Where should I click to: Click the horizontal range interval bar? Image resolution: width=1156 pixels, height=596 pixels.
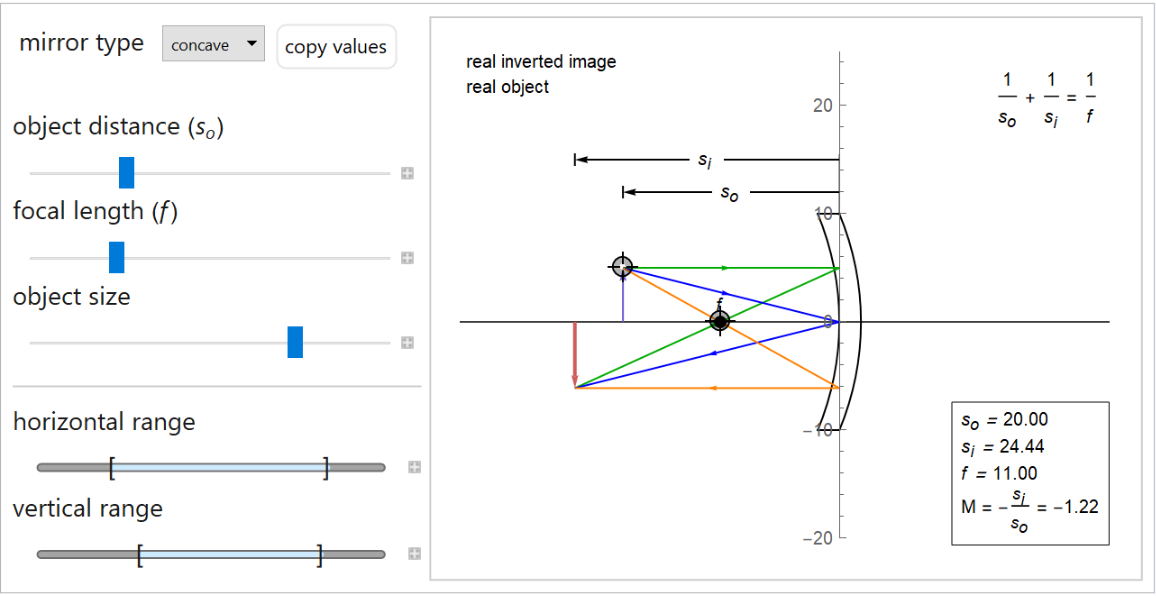click(218, 467)
